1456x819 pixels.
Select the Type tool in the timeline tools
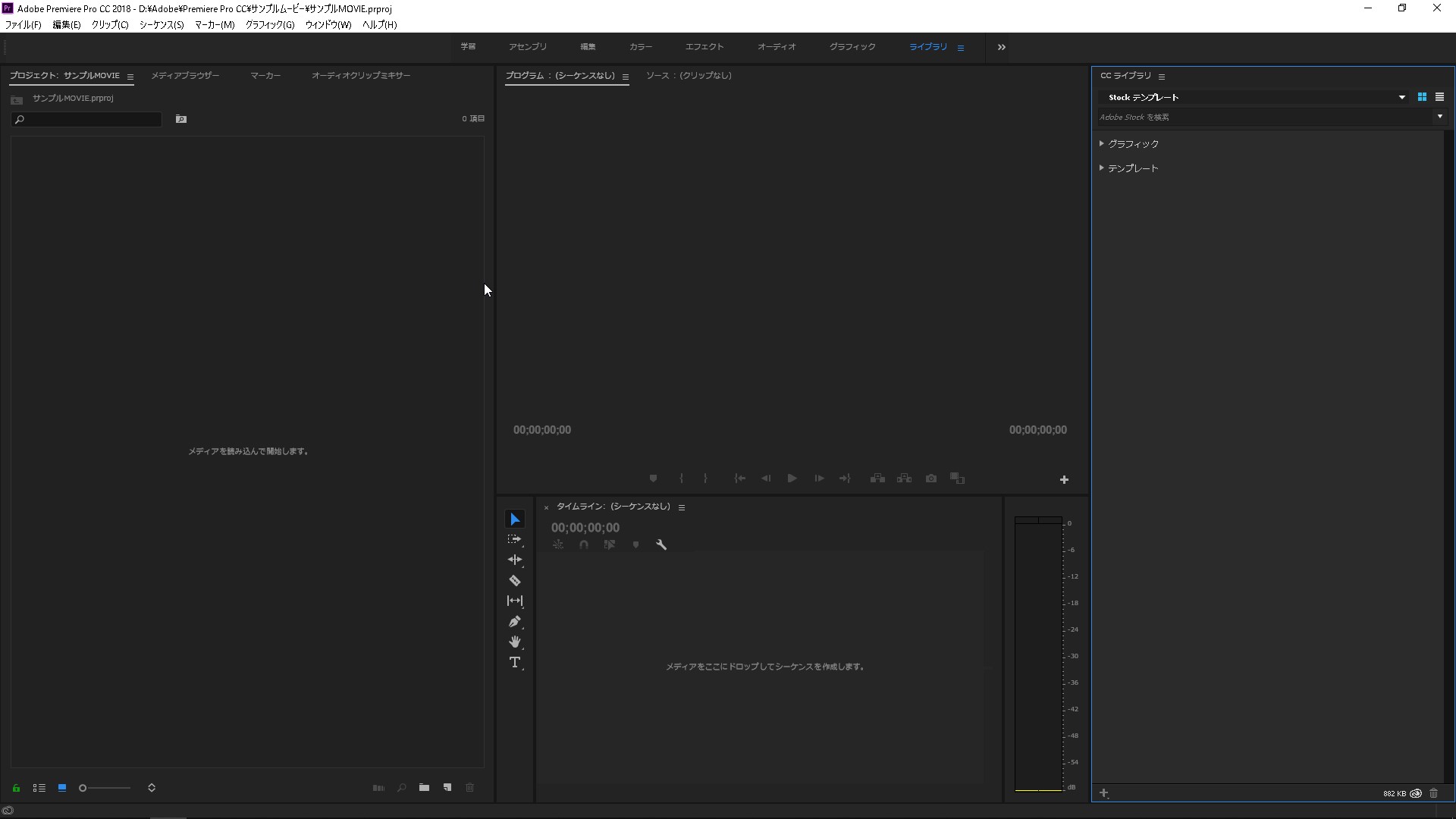tap(515, 662)
